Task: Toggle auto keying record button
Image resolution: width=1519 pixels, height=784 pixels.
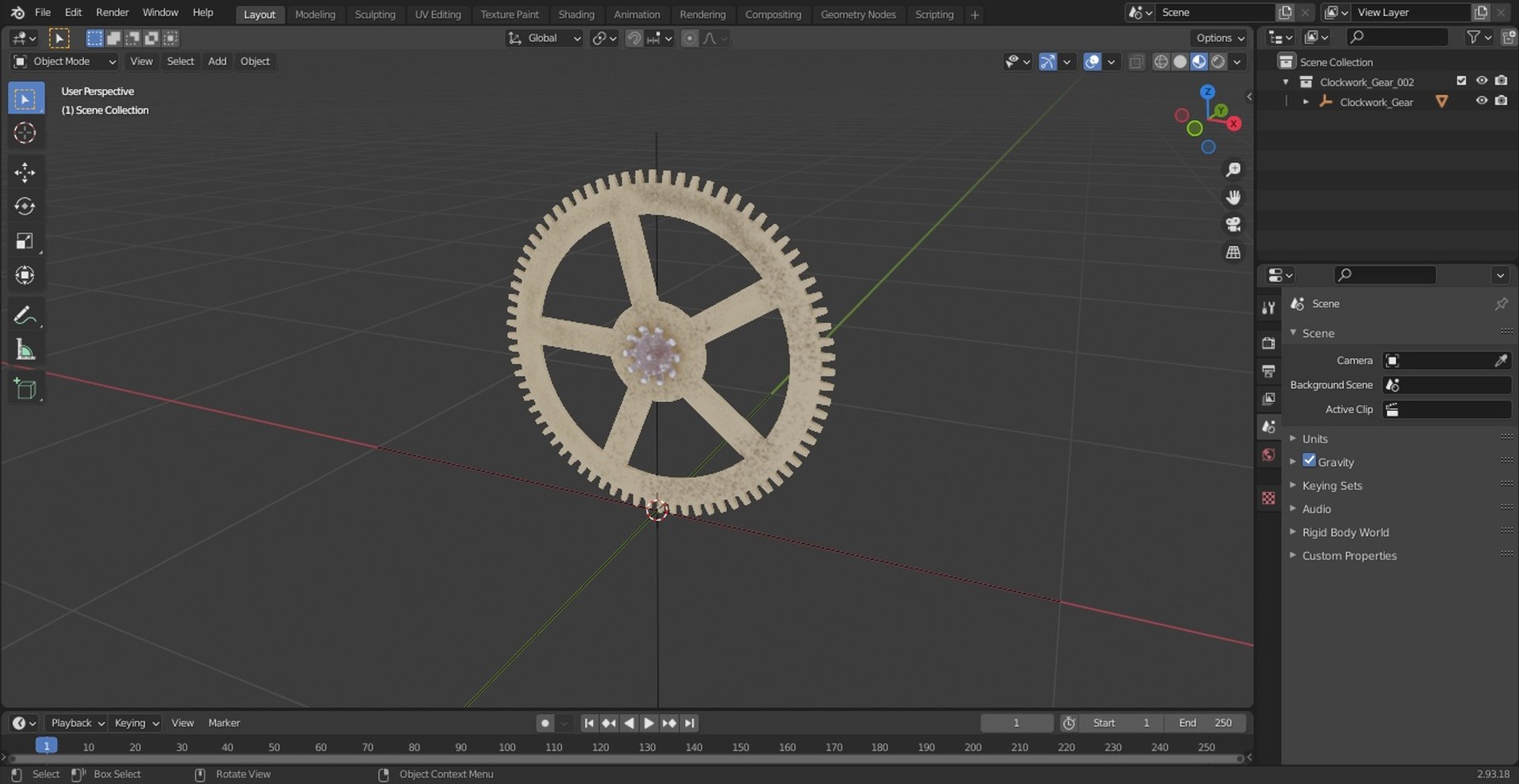Action: click(544, 723)
